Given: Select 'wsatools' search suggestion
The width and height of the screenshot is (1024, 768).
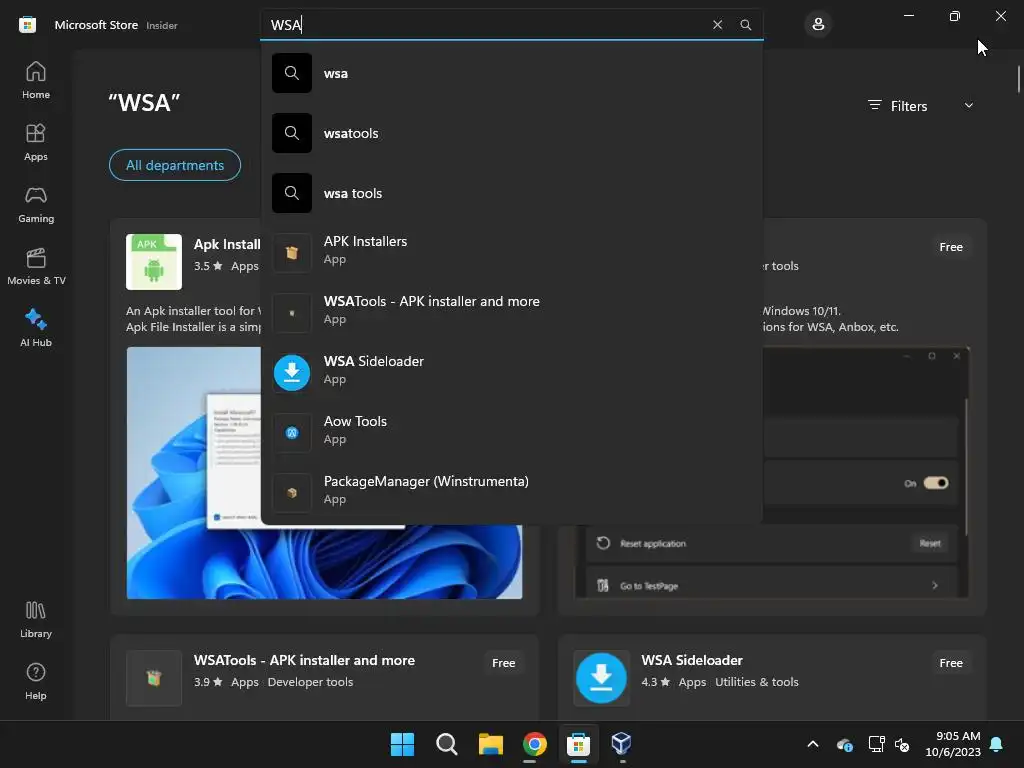Looking at the screenshot, I should point(511,133).
